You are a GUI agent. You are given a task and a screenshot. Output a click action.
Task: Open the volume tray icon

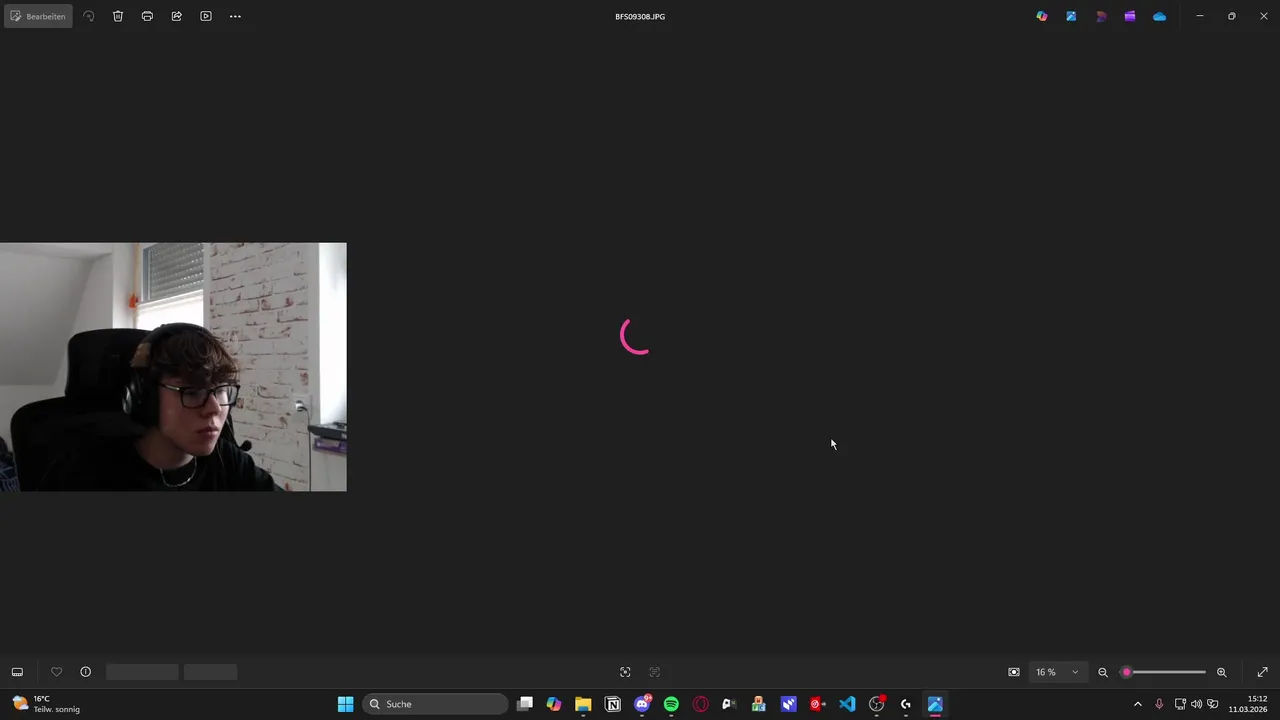[x=1196, y=704]
